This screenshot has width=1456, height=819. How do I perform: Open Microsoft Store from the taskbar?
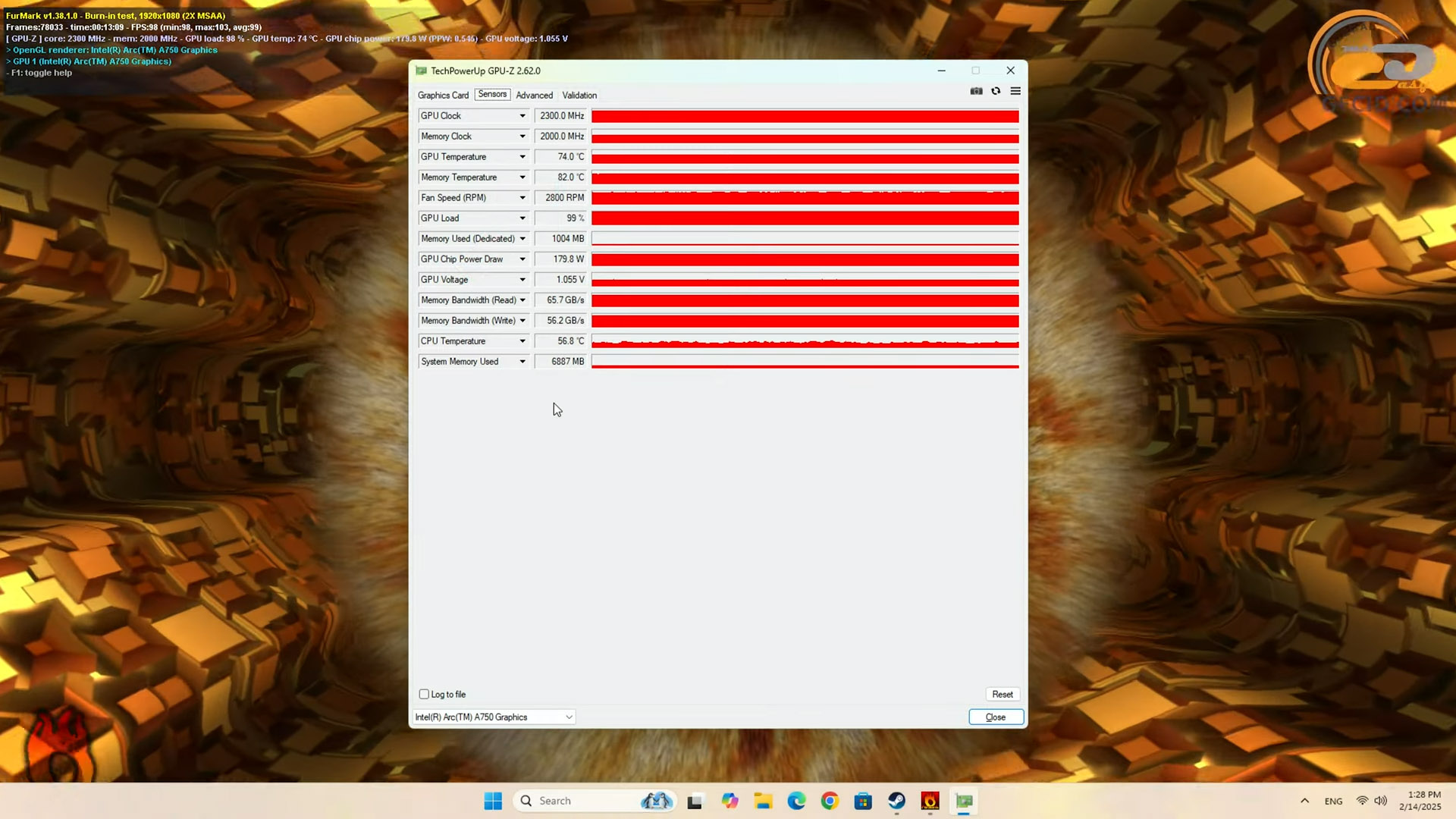[863, 801]
